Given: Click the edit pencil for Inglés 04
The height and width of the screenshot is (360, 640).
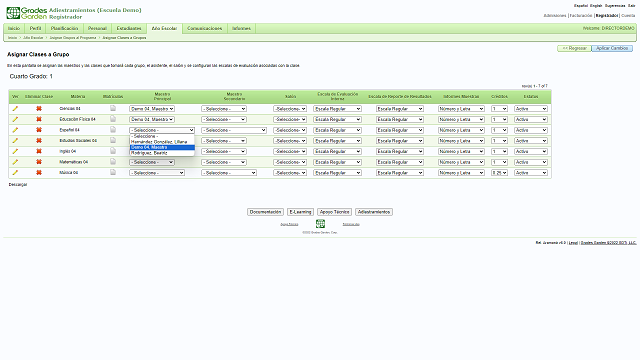Looking at the screenshot, I should 15,151.
